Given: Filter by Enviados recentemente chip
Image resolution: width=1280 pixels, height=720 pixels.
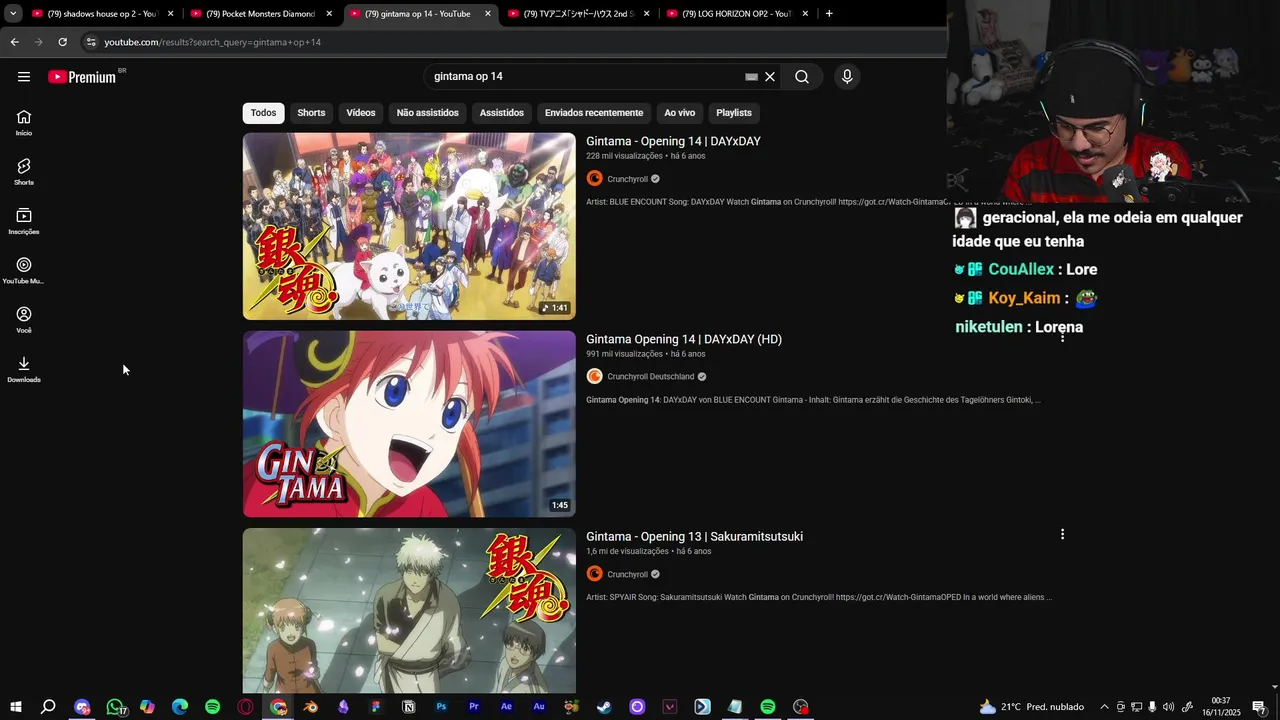Looking at the screenshot, I should (594, 113).
